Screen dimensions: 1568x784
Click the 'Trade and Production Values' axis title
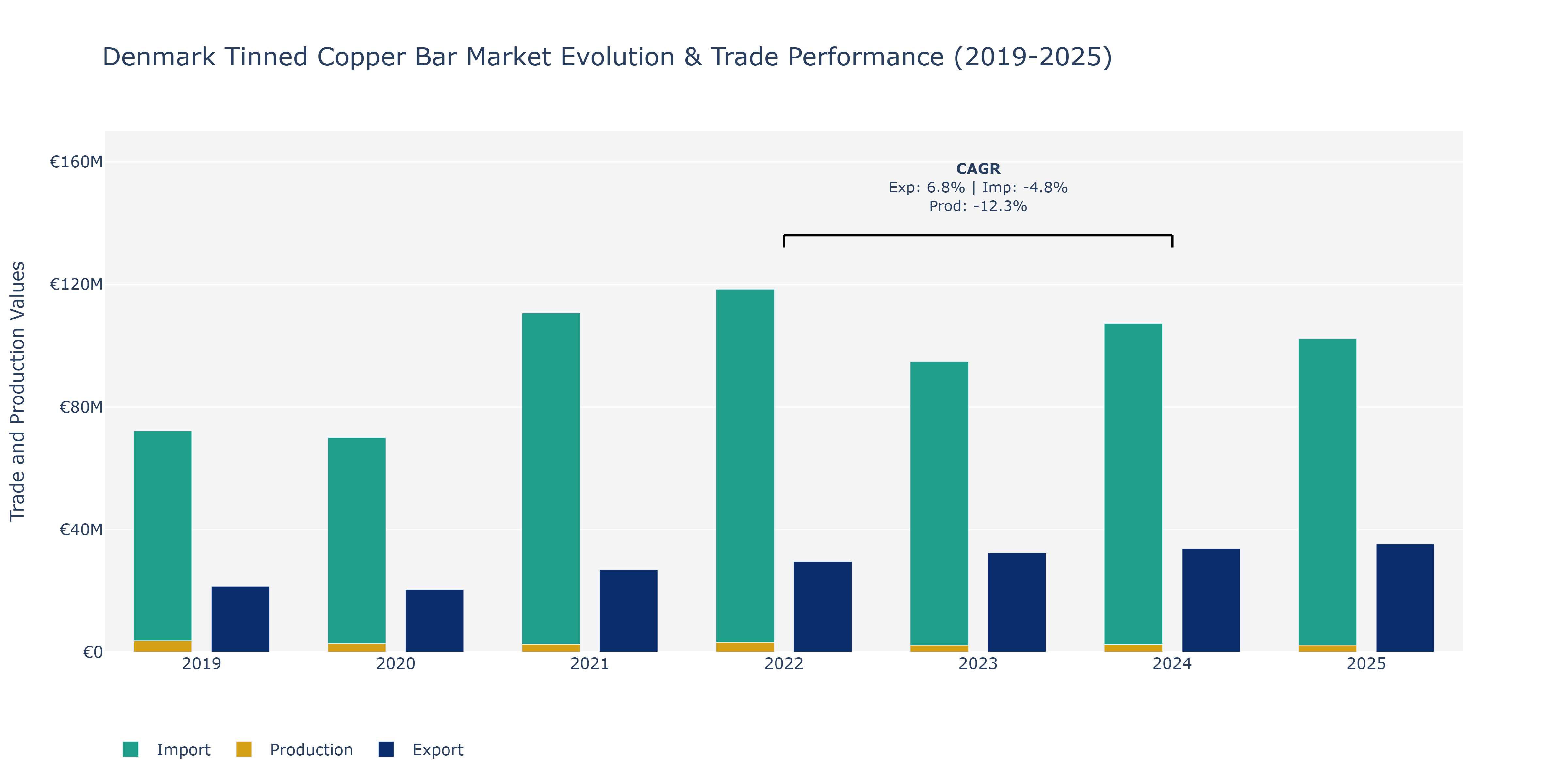point(17,391)
